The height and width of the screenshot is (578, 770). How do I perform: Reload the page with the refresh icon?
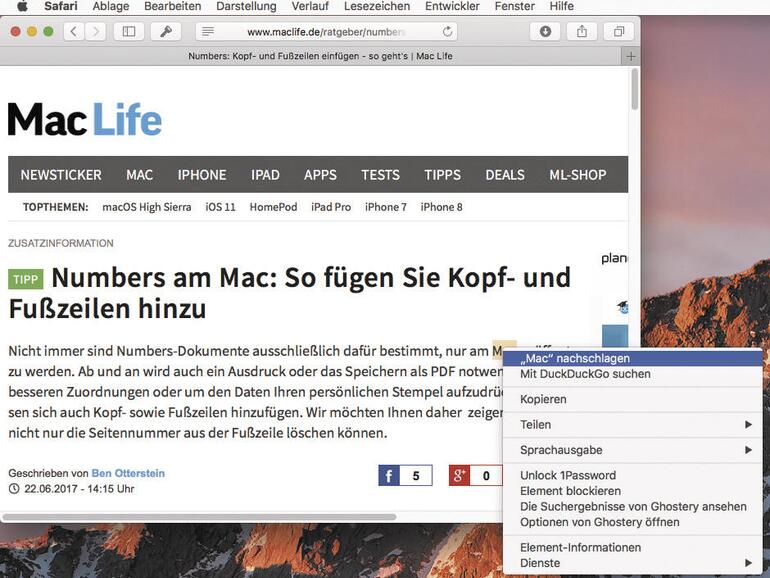[447, 31]
